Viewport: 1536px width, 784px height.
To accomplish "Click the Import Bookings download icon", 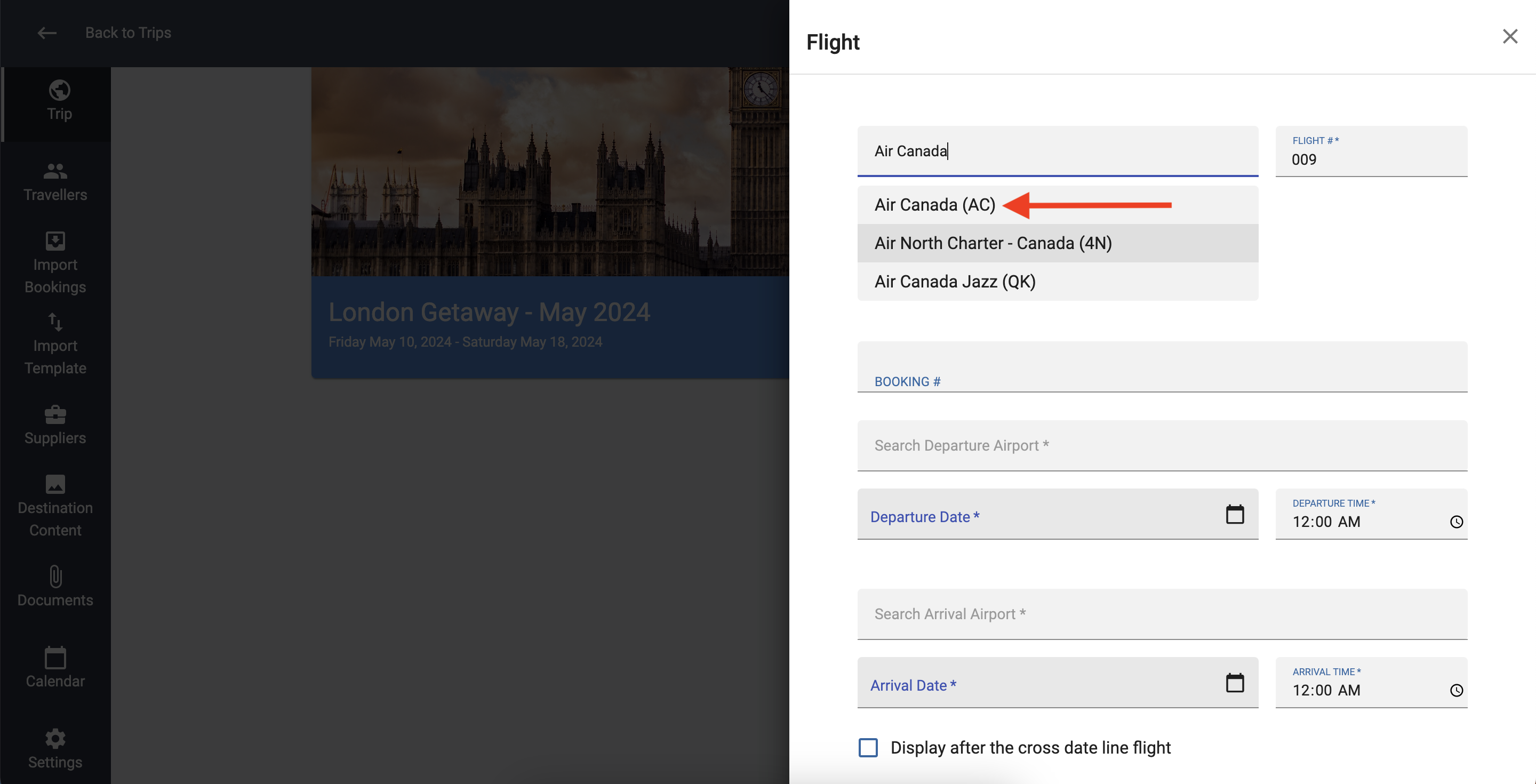I will point(55,241).
